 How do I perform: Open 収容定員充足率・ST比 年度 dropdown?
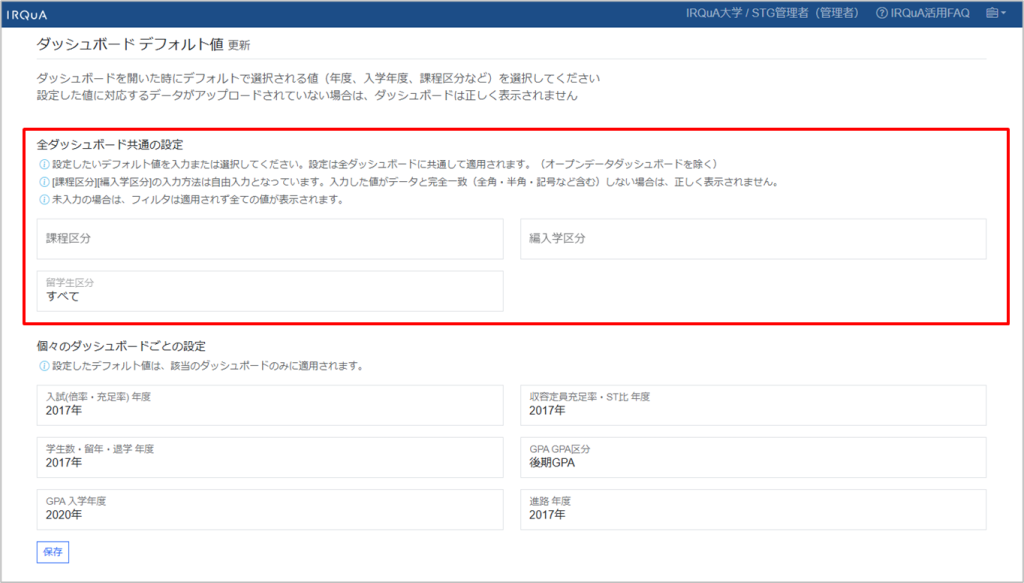753,404
